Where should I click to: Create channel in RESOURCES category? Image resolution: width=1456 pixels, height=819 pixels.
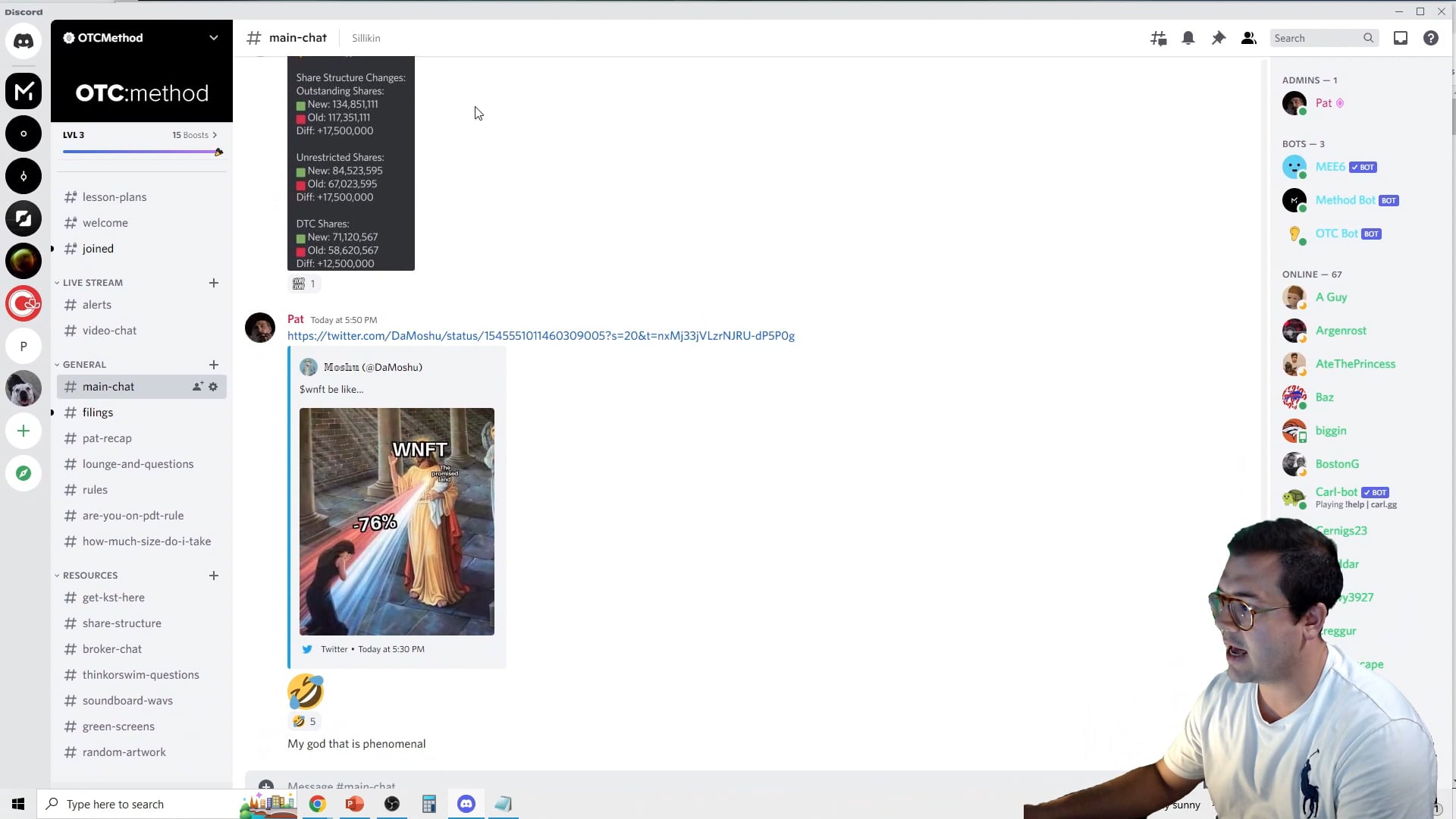coord(214,576)
